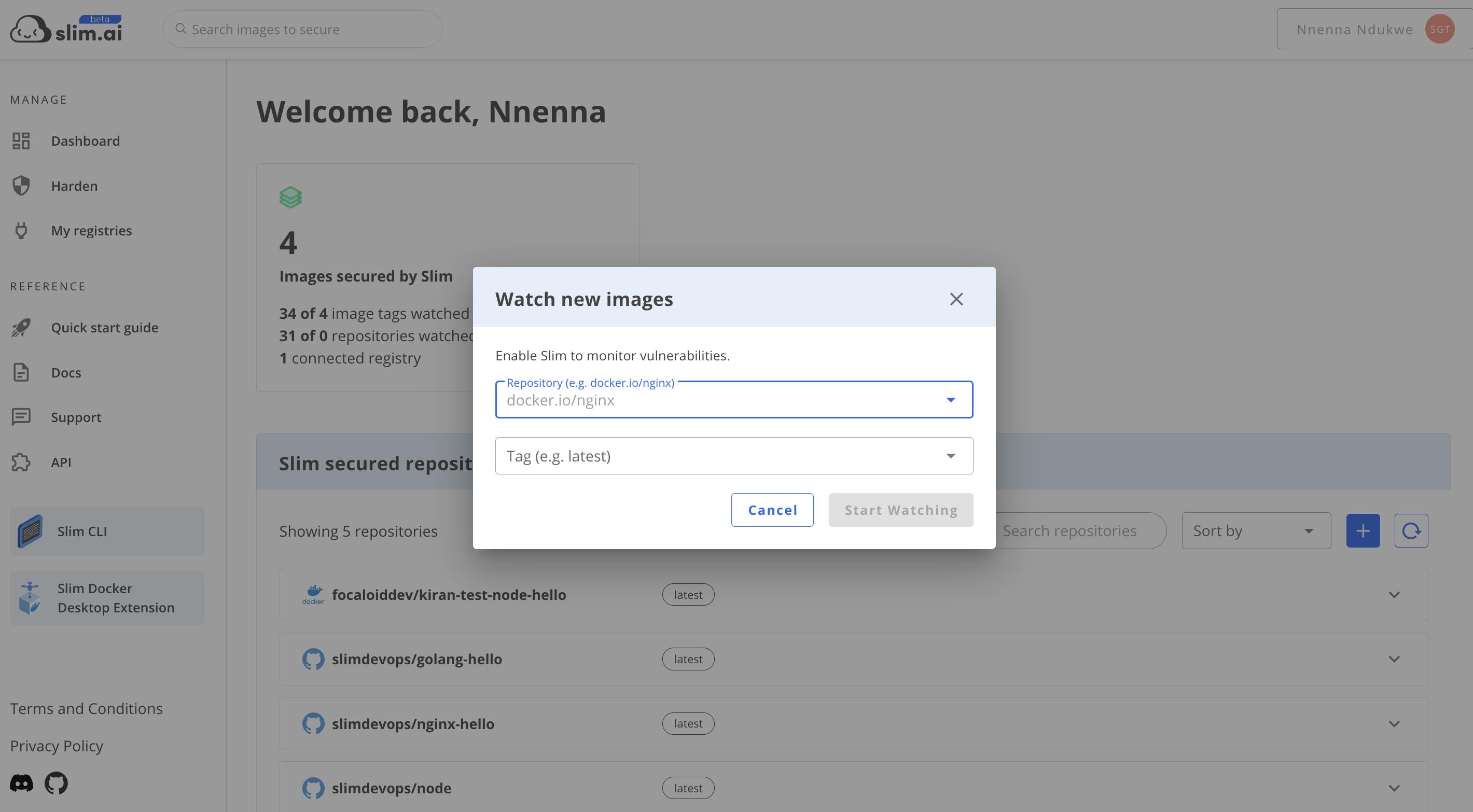Click 1 connected registry text

point(350,358)
